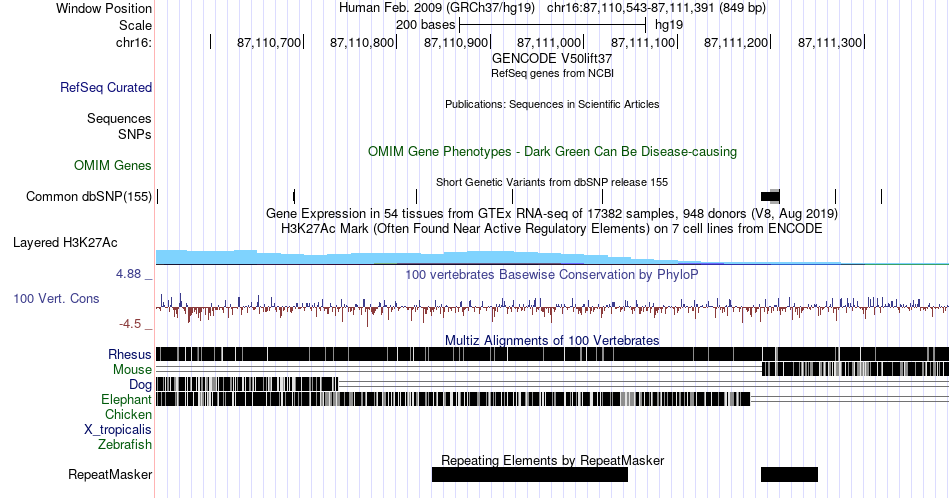Image resolution: width=950 pixels, height=498 pixels.
Task: Click the Sequences track label
Action: (119, 118)
